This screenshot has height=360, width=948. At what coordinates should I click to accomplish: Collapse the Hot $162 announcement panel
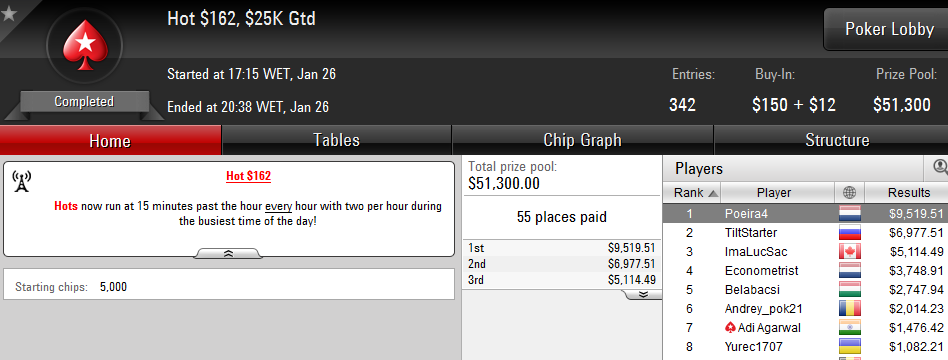[x=228, y=254]
